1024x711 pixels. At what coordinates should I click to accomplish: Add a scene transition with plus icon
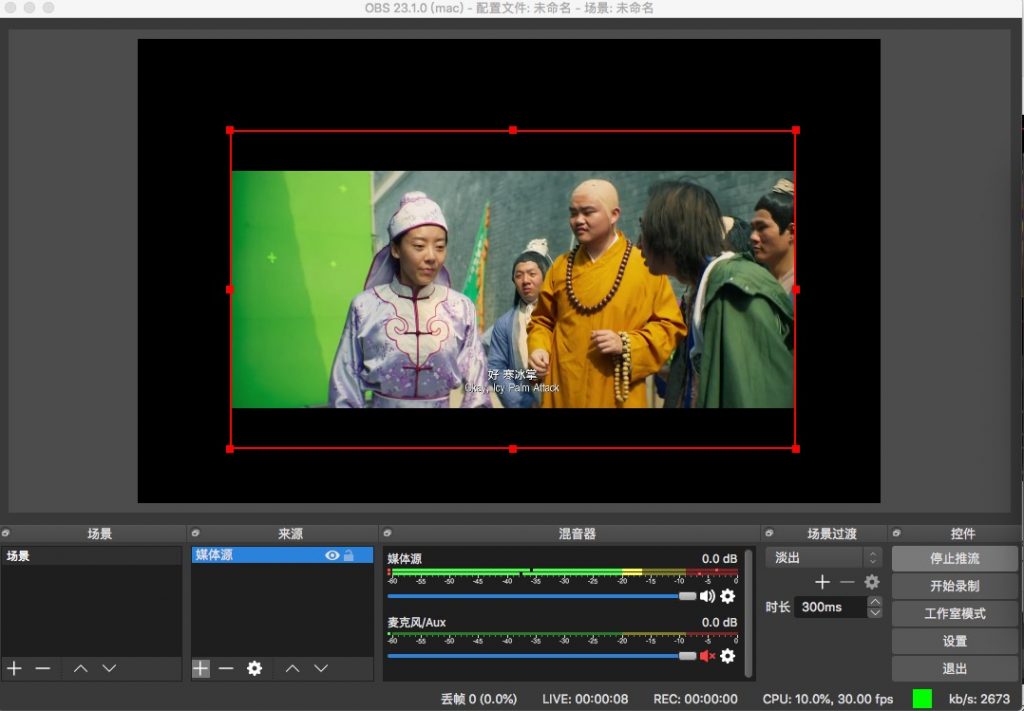822,582
